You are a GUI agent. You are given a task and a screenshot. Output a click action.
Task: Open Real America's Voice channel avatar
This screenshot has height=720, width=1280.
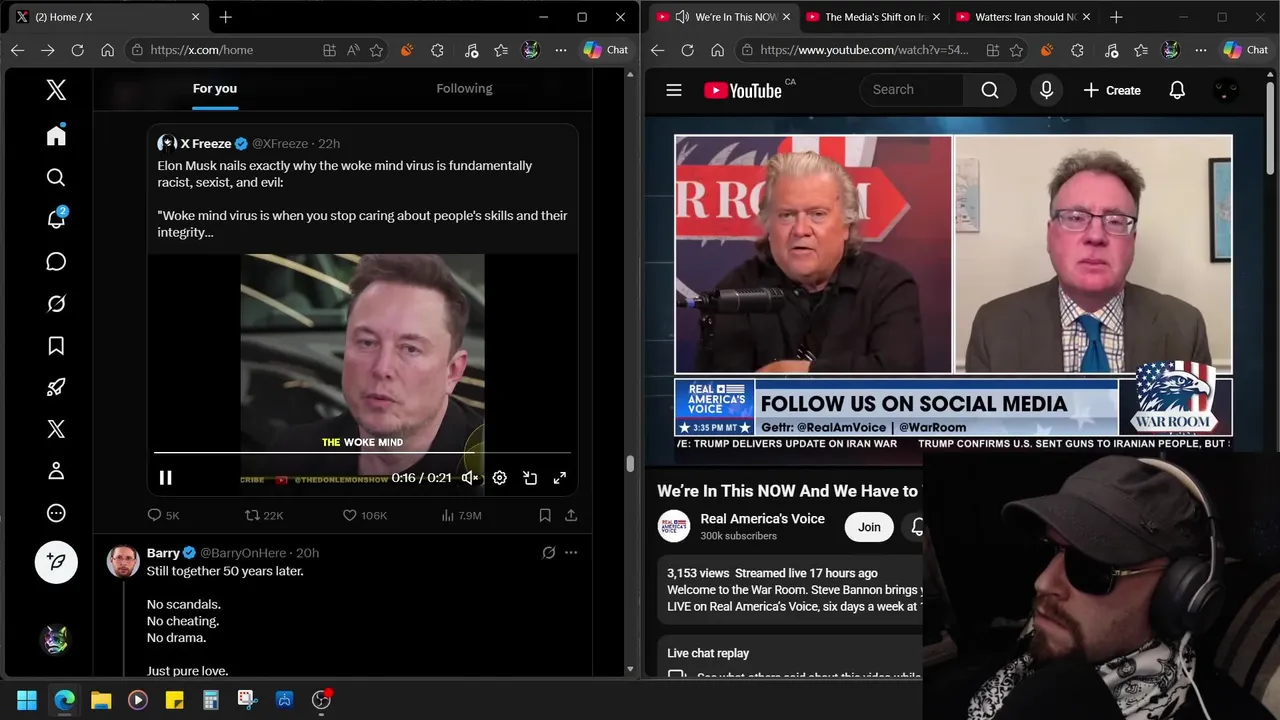[674, 527]
